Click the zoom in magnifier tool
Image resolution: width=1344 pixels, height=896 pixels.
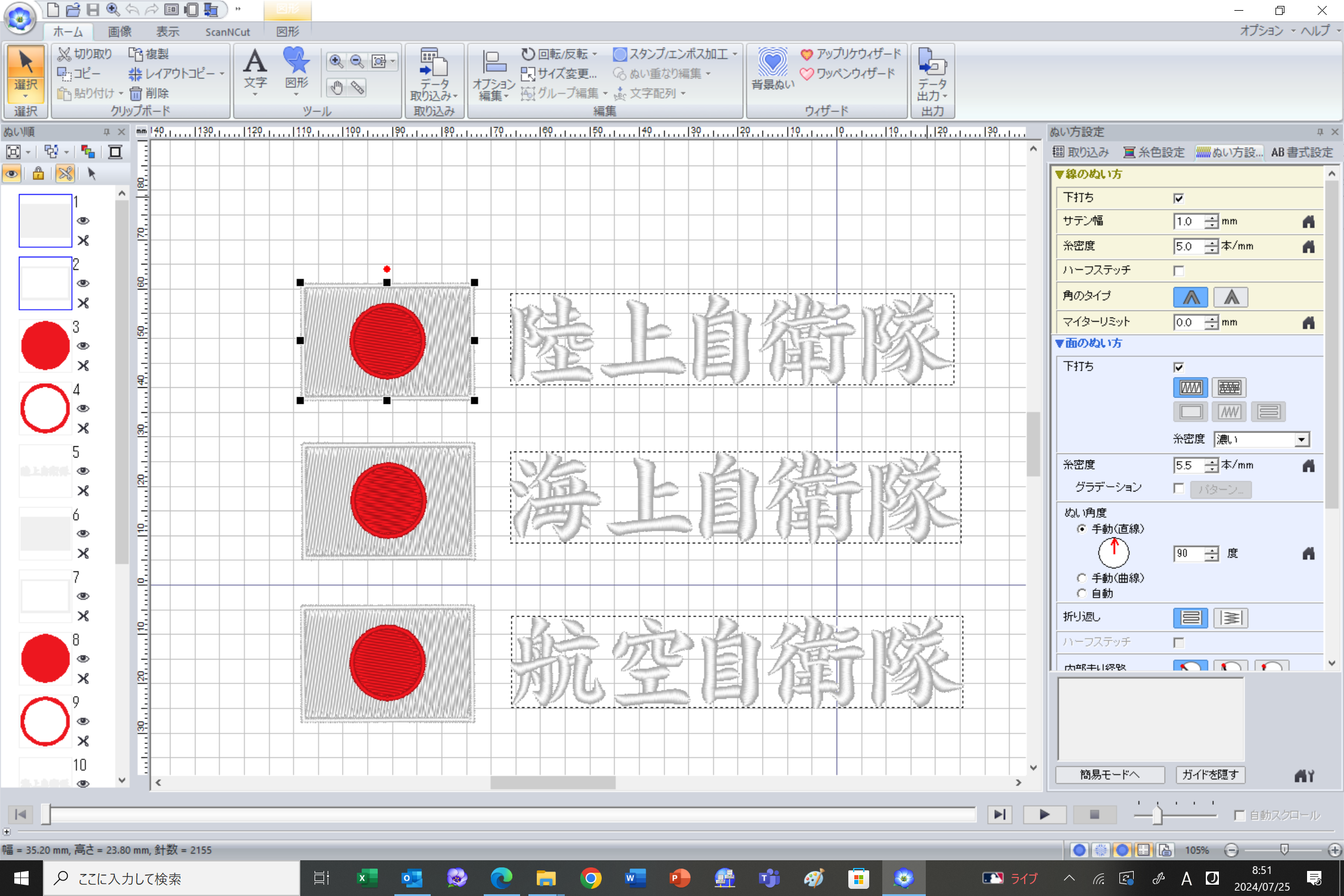[336, 61]
